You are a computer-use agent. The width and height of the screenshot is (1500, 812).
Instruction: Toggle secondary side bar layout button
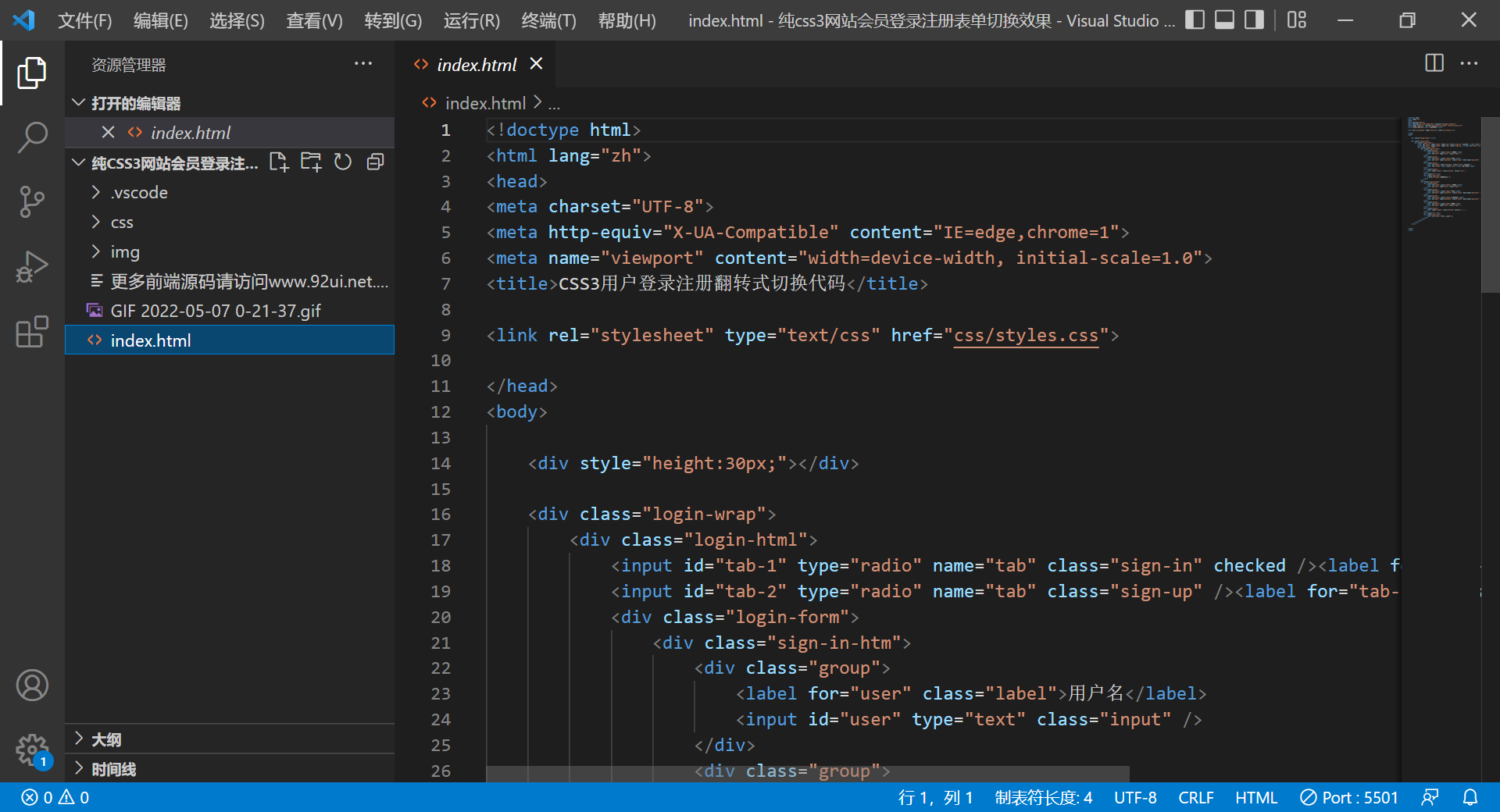pyautogui.click(x=1254, y=20)
